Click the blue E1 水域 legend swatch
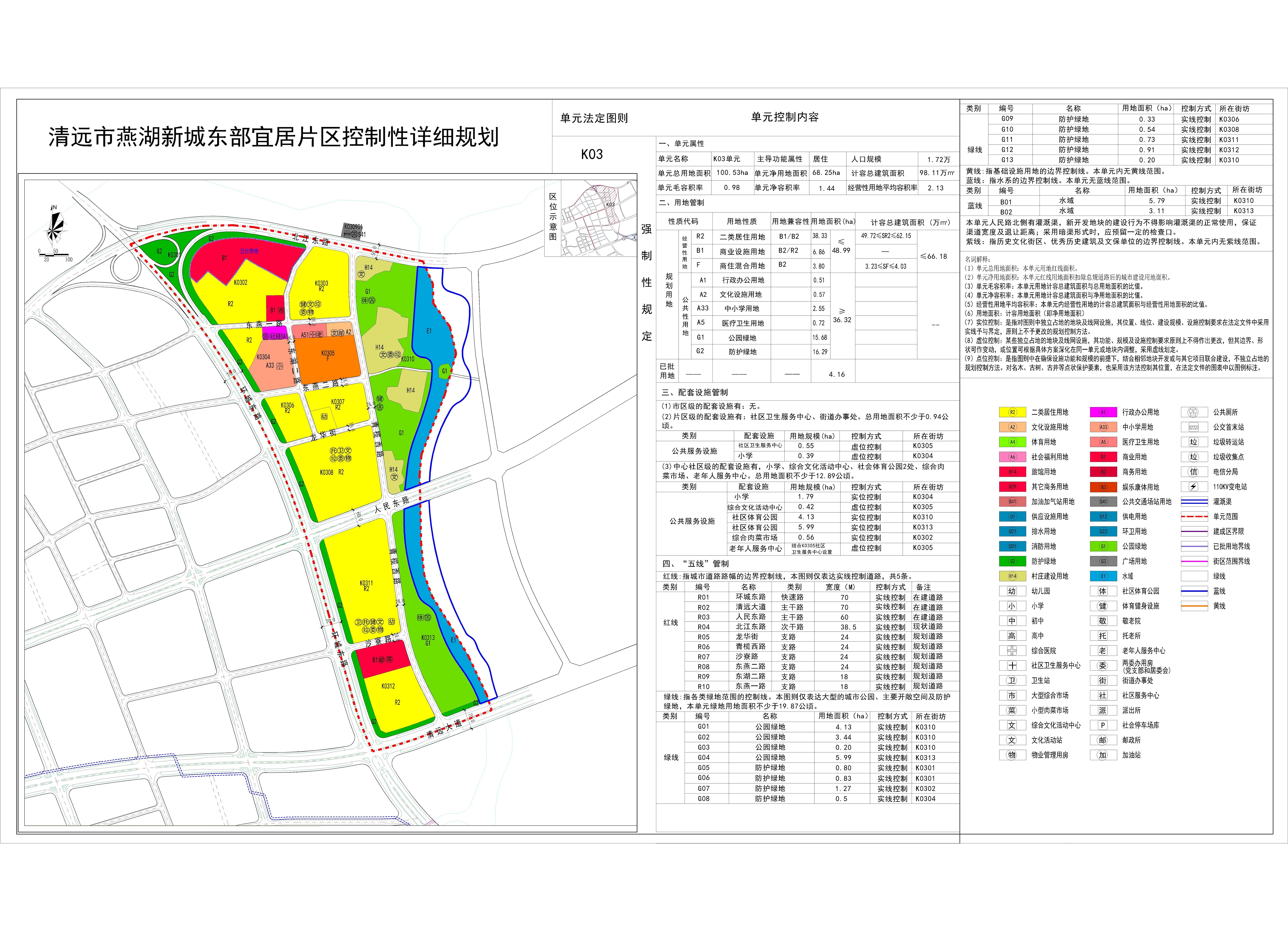Image resolution: width=1288 pixels, height=931 pixels. [x=1104, y=576]
